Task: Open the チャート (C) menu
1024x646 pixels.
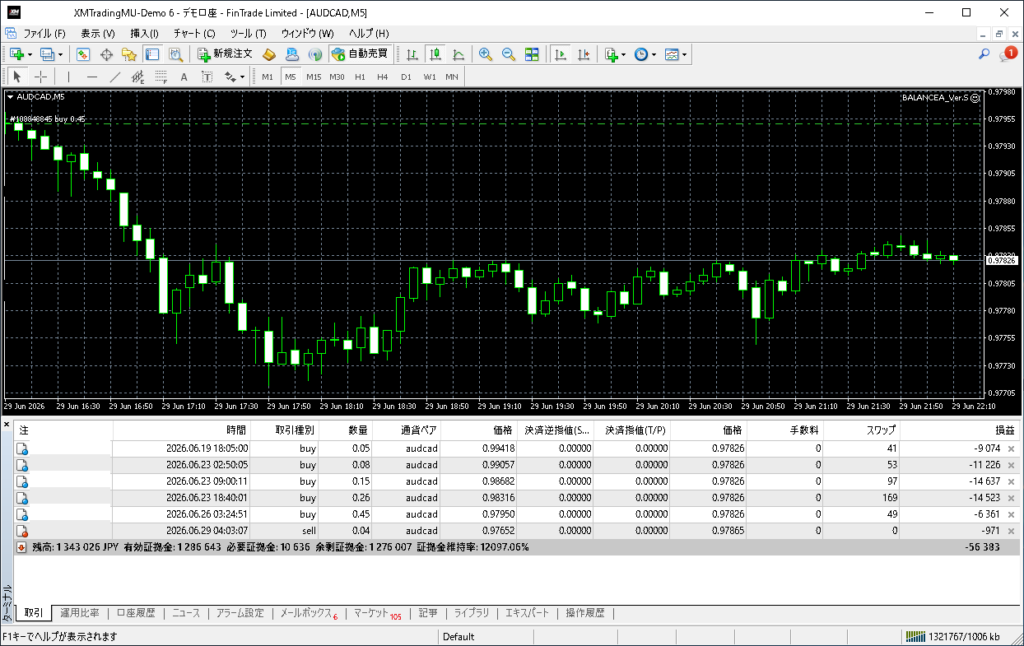Action: (x=194, y=33)
